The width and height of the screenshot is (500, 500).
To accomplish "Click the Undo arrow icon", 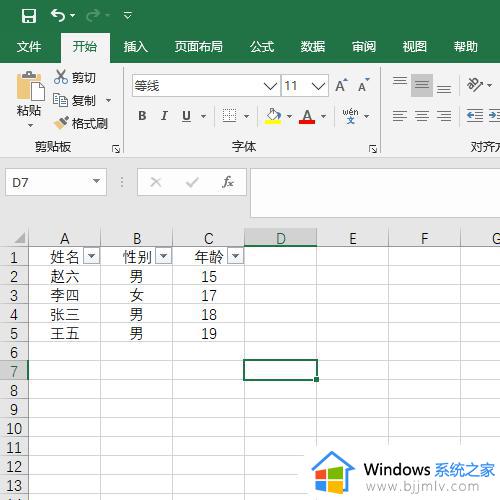I will pos(58,15).
